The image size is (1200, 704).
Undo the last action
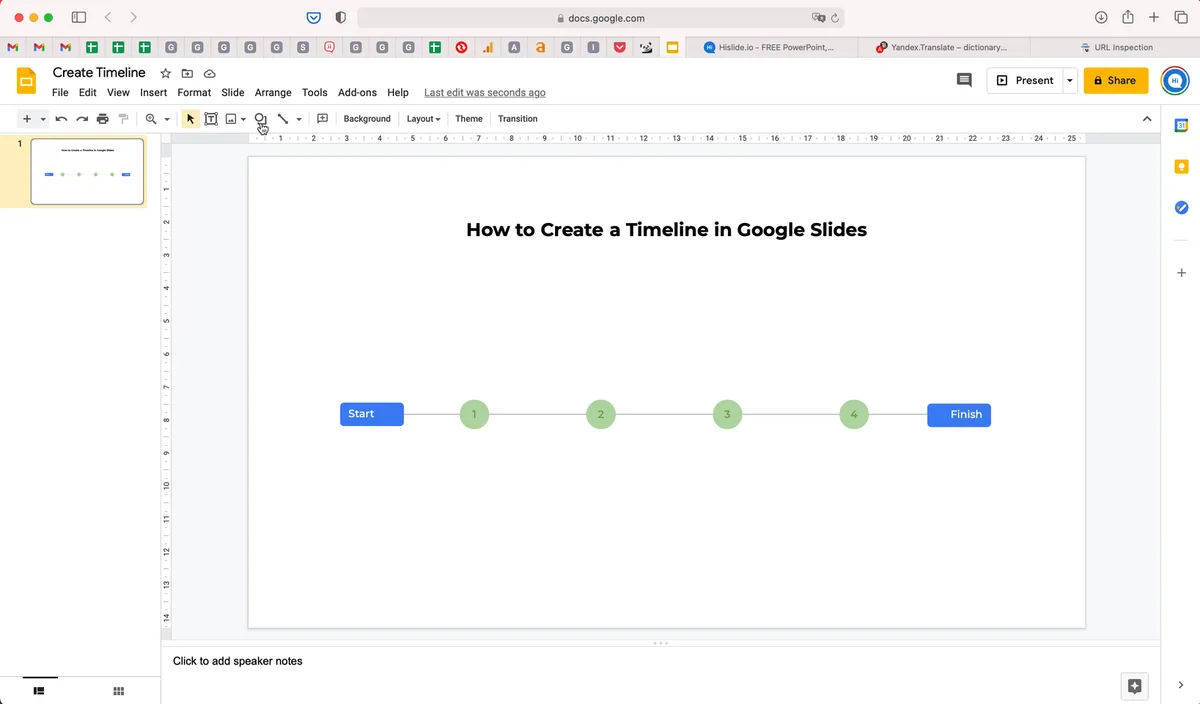[x=61, y=119]
